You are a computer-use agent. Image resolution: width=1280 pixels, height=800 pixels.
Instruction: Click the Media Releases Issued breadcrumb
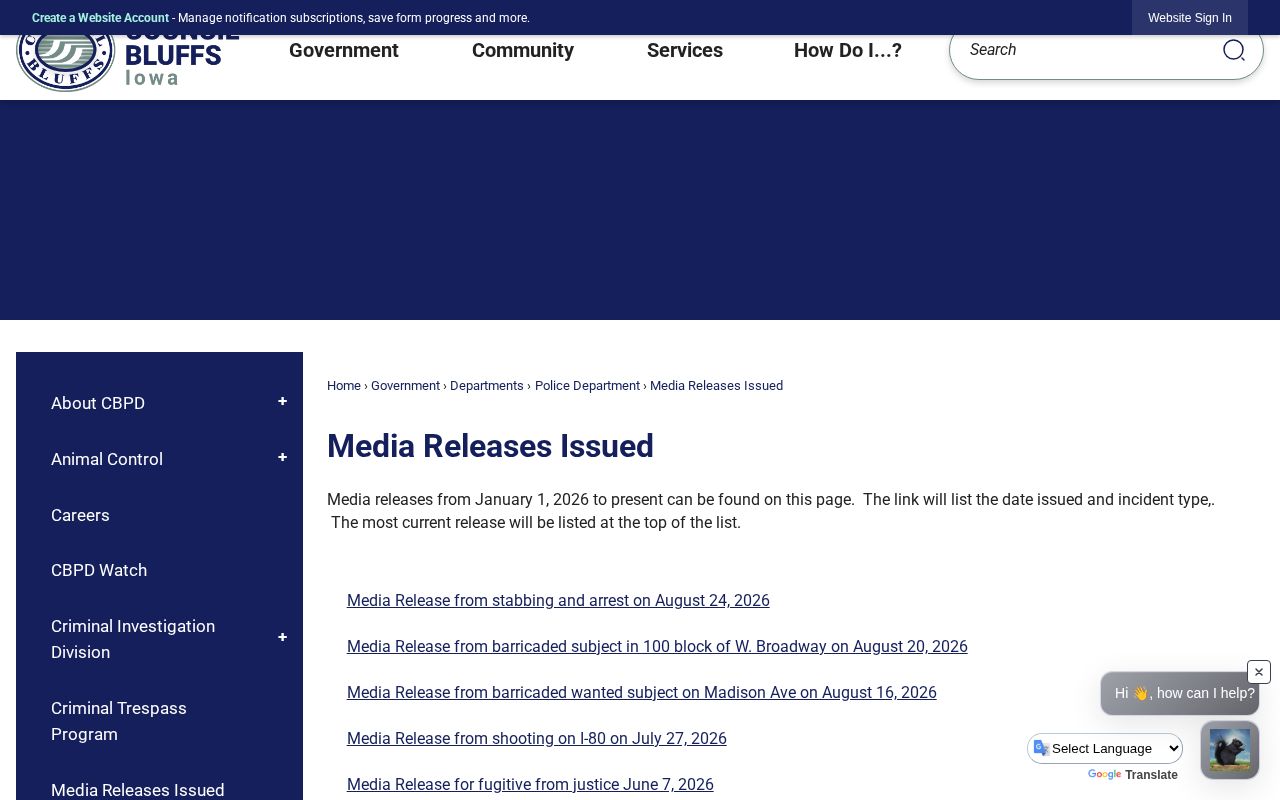[716, 386]
